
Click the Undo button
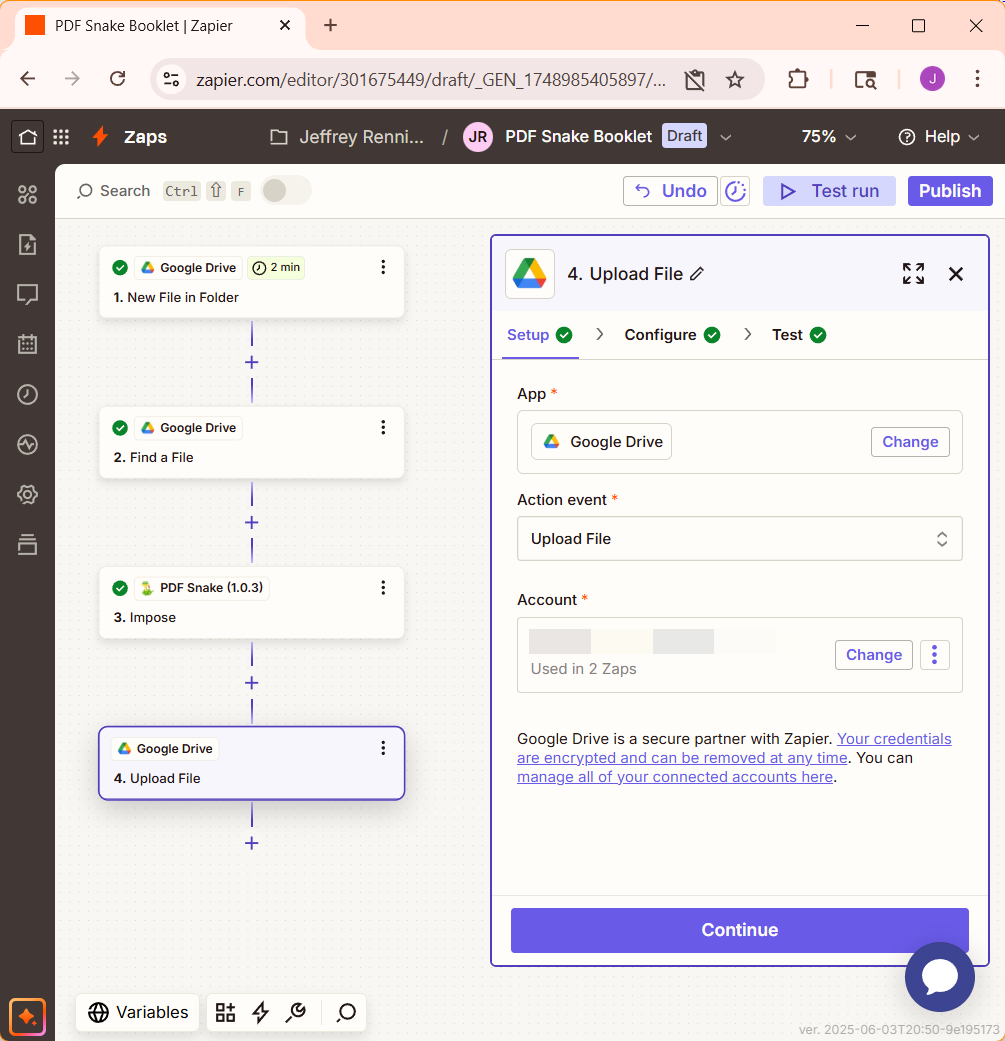[x=670, y=191]
